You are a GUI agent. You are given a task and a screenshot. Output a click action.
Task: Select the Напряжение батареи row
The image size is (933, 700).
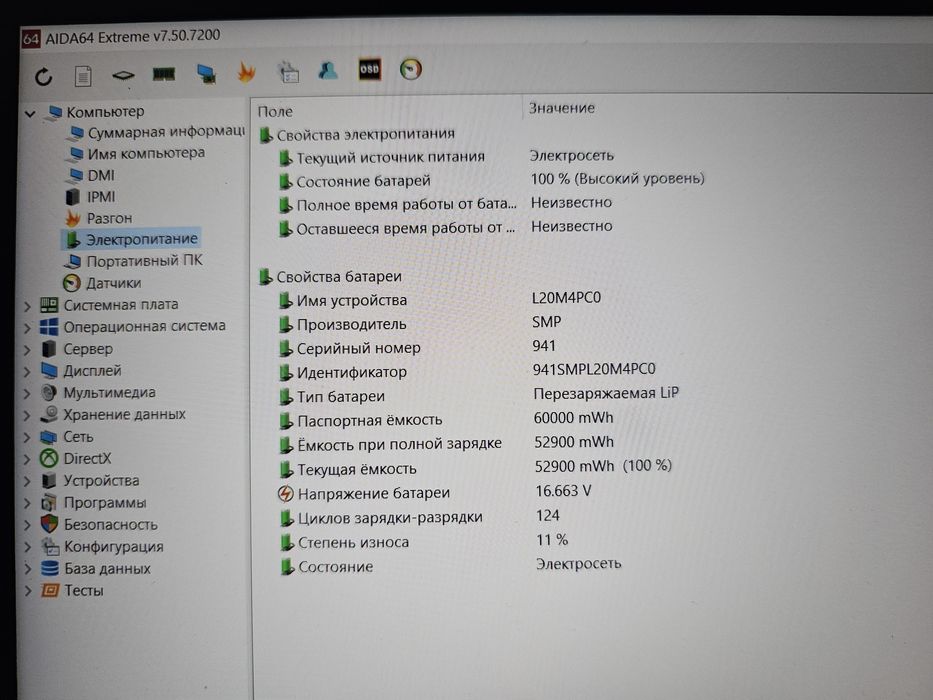click(435, 493)
